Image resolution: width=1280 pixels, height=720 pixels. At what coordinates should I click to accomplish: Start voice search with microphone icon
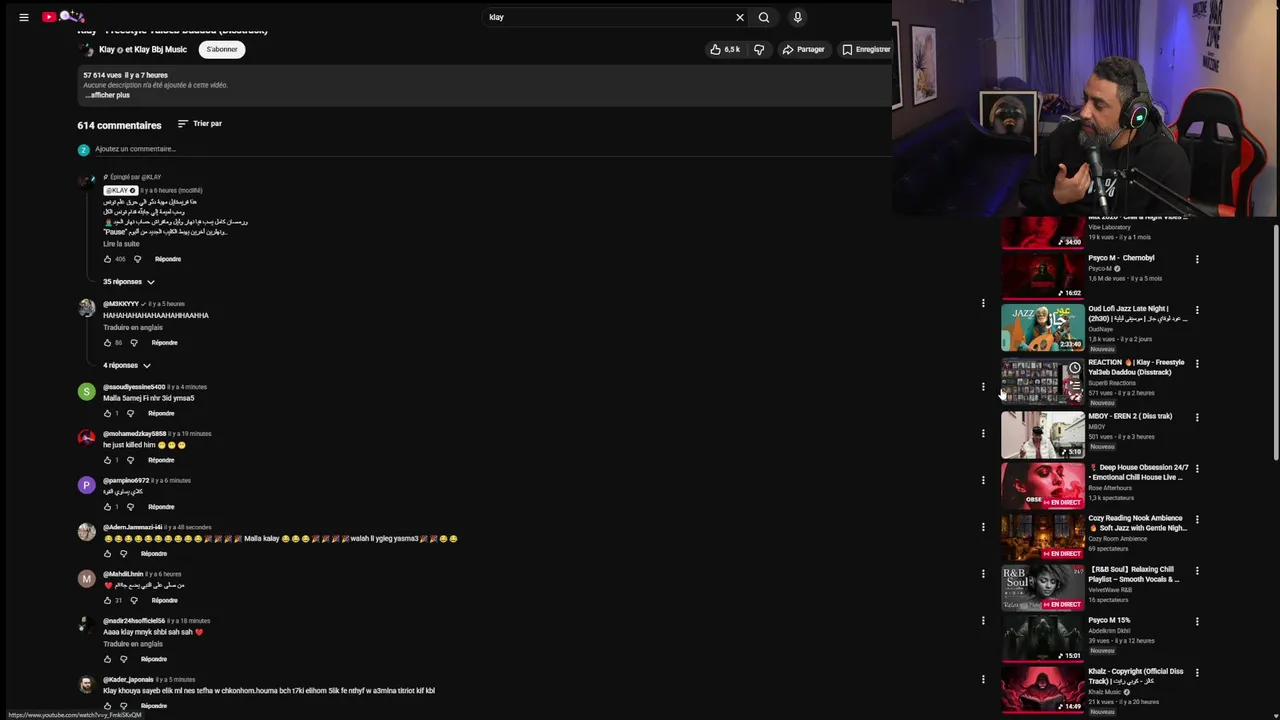coord(797,17)
